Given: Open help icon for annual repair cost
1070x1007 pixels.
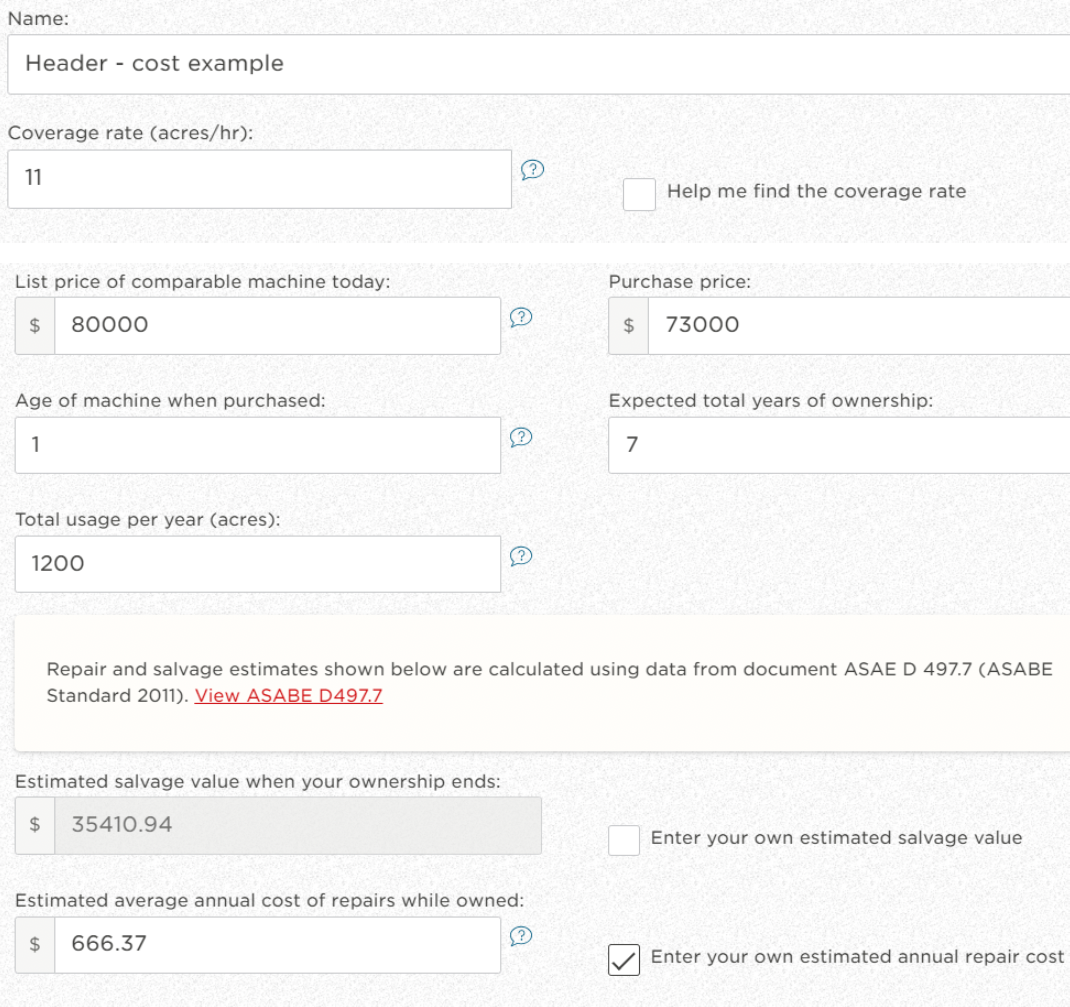Looking at the screenshot, I should click(x=520, y=936).
